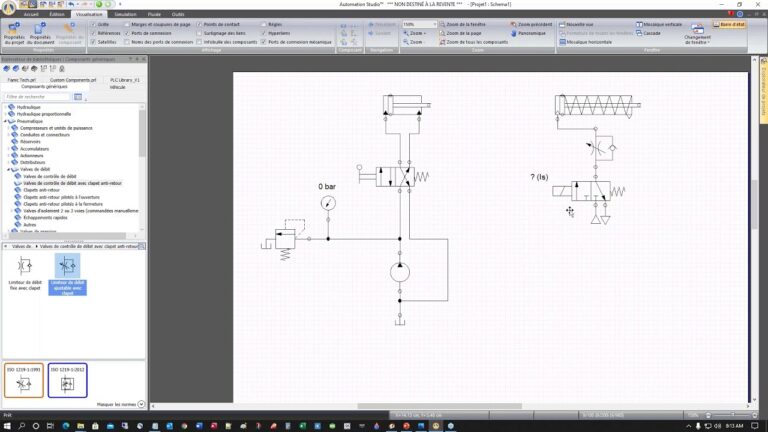Collapse the Pneumatique tree node
The image size is (768, 432).
click(x=6, y=120)
